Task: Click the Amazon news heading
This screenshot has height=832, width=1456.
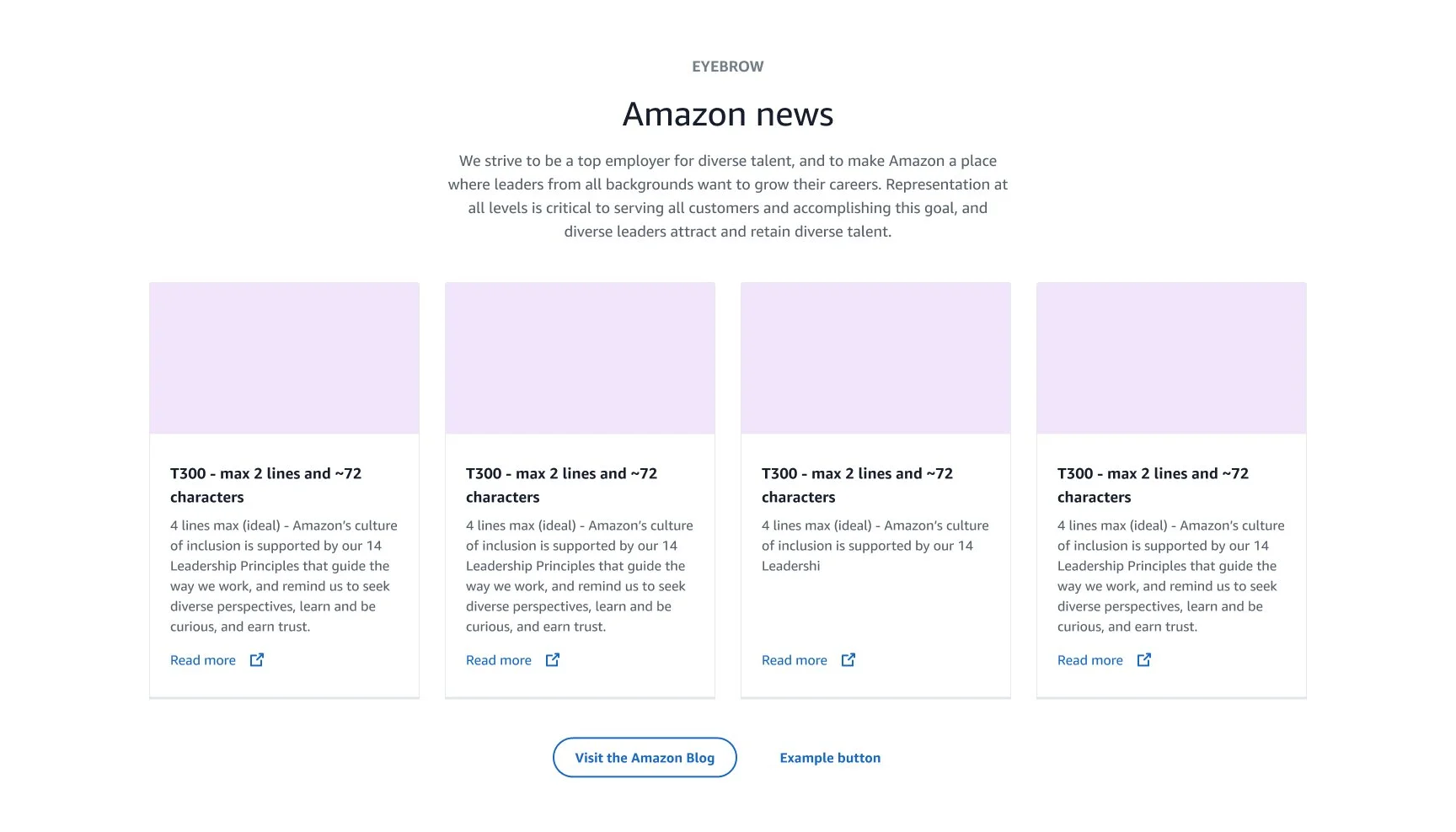Action: click(728, 114)
